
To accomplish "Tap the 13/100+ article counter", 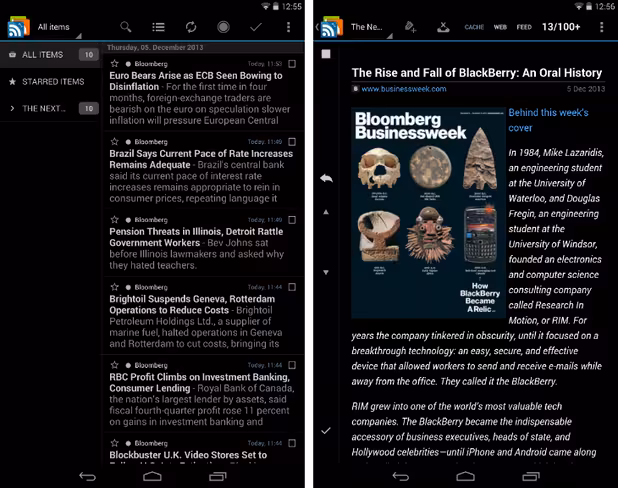I will 561,27.
